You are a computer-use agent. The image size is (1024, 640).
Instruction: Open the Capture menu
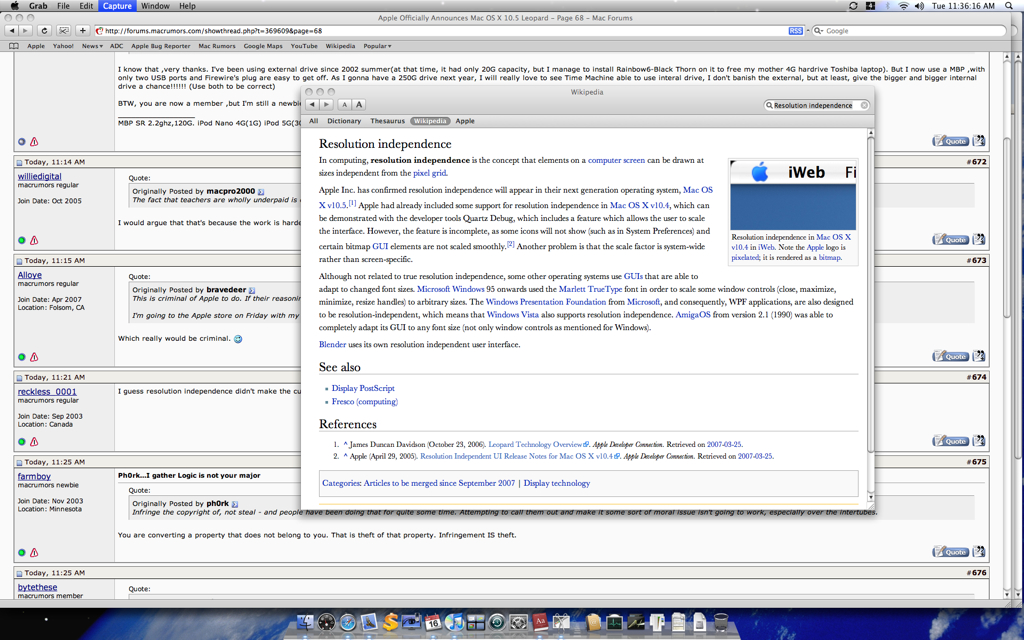tap(117, 6)
